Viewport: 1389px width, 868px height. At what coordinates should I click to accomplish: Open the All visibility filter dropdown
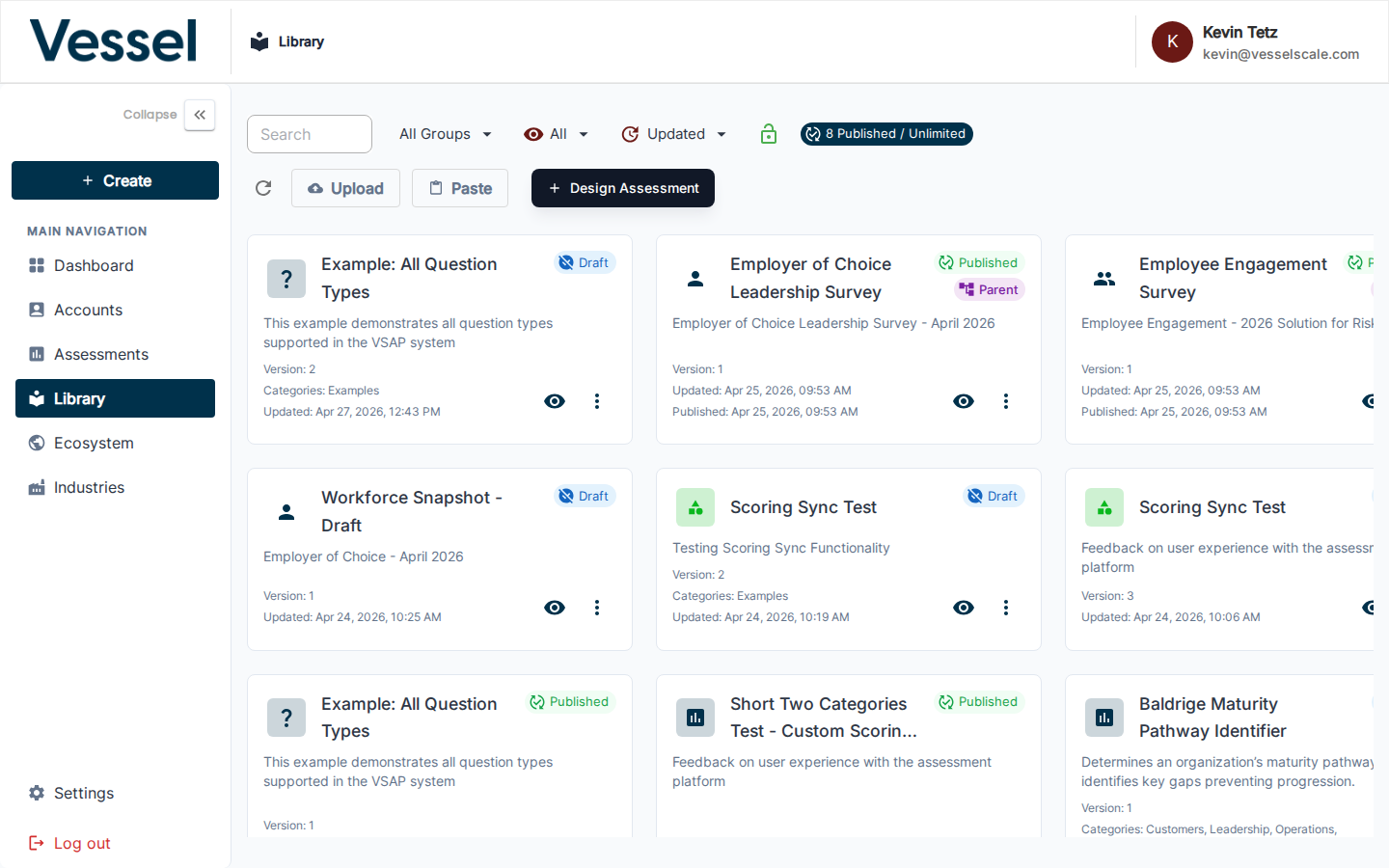click(x=557, y=134)
